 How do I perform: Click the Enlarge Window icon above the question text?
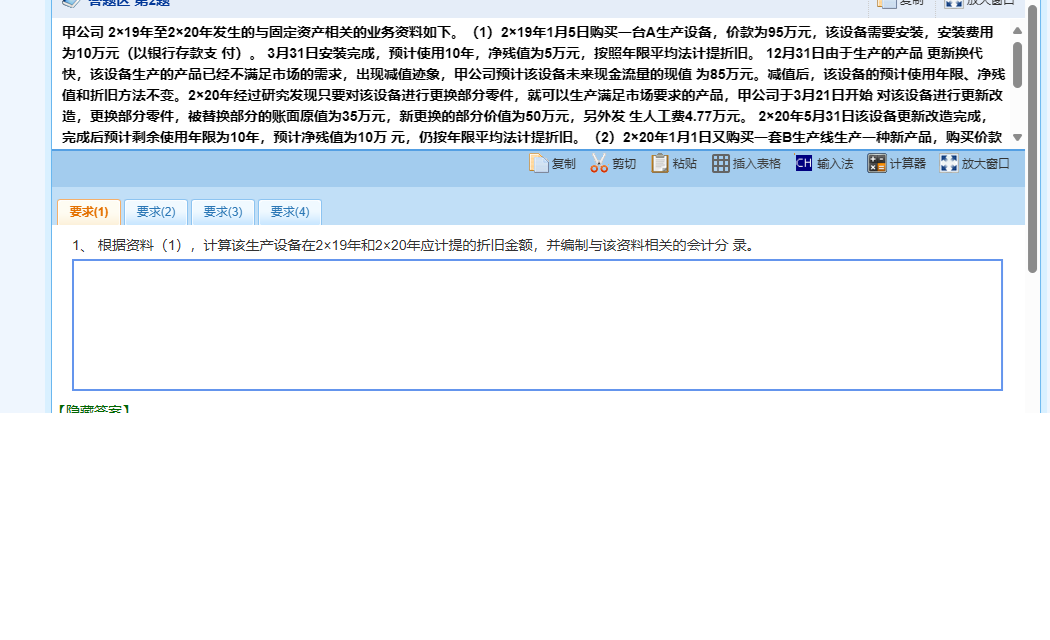click(954, 3)
